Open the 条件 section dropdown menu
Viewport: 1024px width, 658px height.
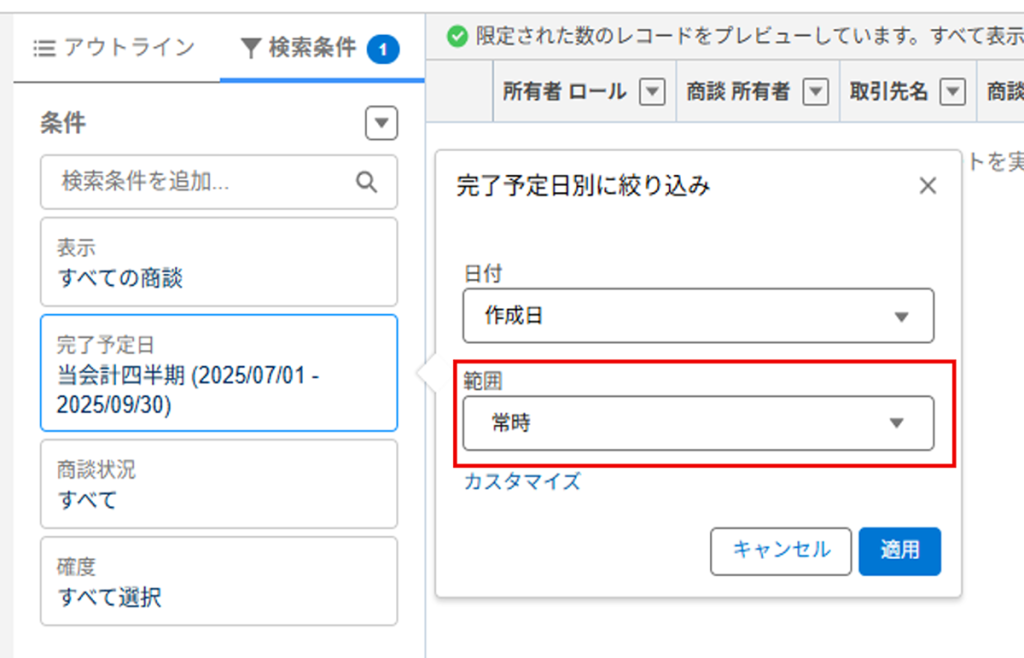click(x=381, y=124)
